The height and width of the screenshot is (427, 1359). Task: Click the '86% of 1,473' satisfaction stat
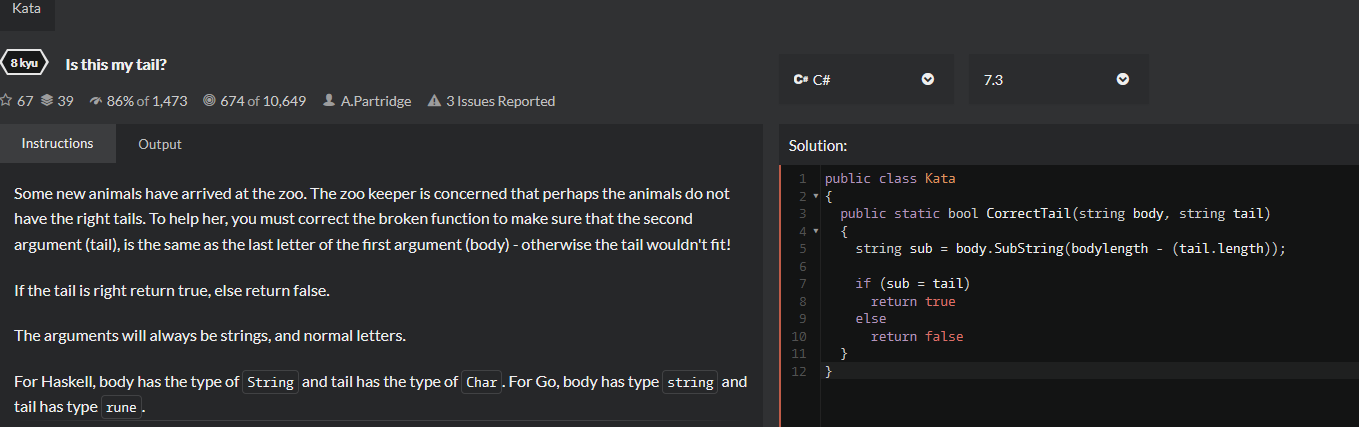(x=147, y=101)
